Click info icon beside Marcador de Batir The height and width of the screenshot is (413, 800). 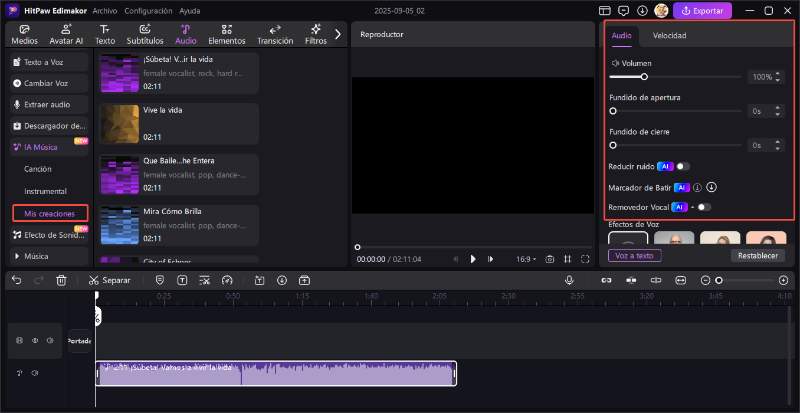pos(697,187)
